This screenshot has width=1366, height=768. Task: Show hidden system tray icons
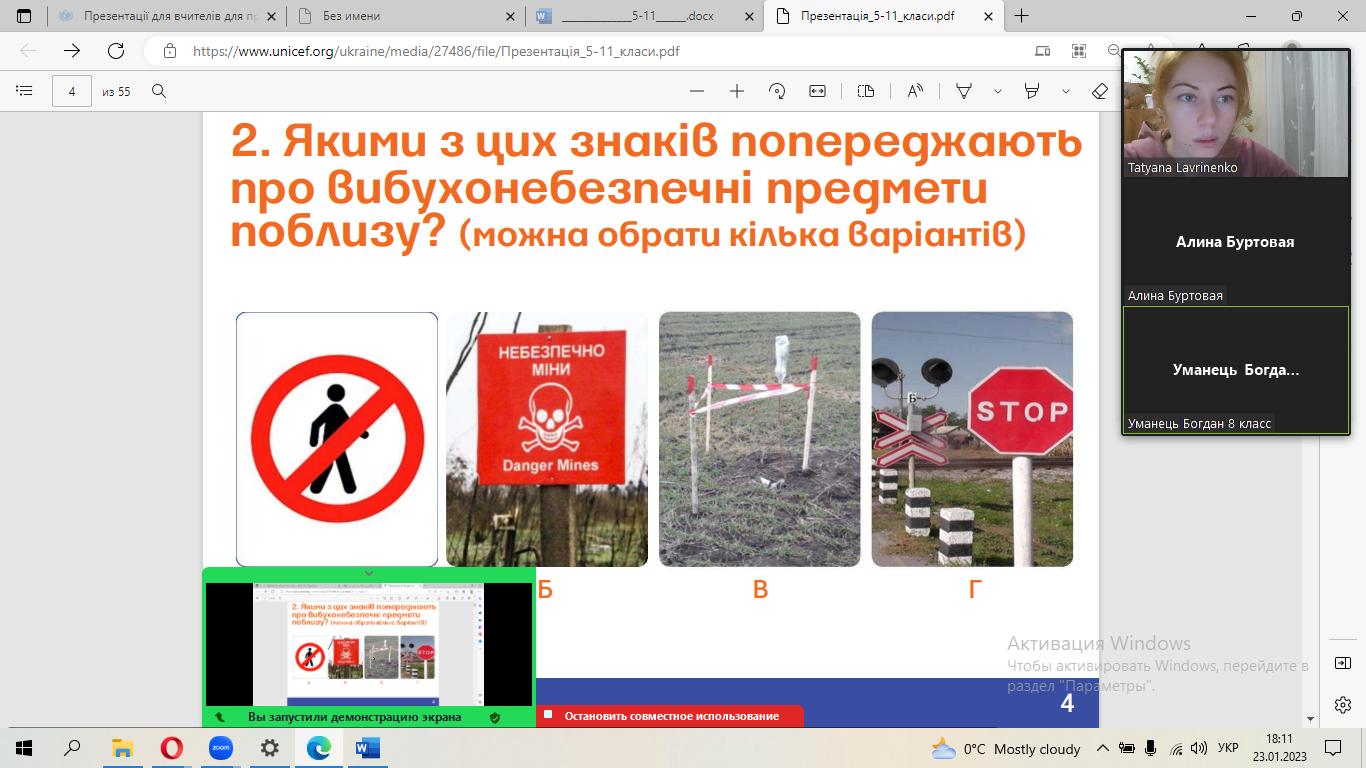[x=1102, y=748]
